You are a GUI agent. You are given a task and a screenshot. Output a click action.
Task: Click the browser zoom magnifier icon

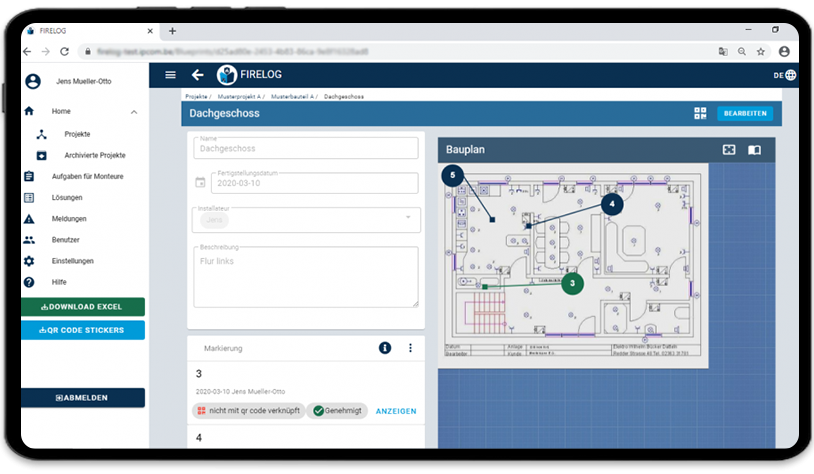click(x=742, y=51)
